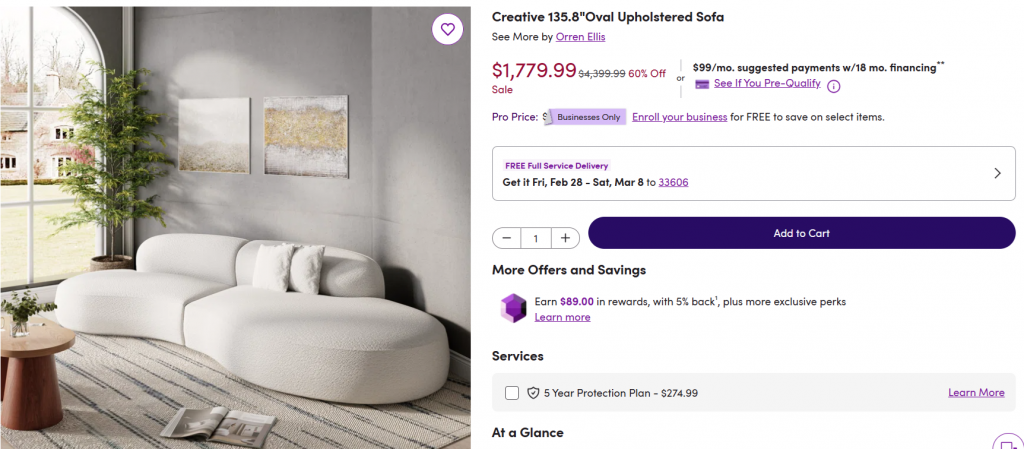The height and width of the screenshot is (449, 1024).
Task: Click Enroll your business link
Action: [x=679, y=117]
